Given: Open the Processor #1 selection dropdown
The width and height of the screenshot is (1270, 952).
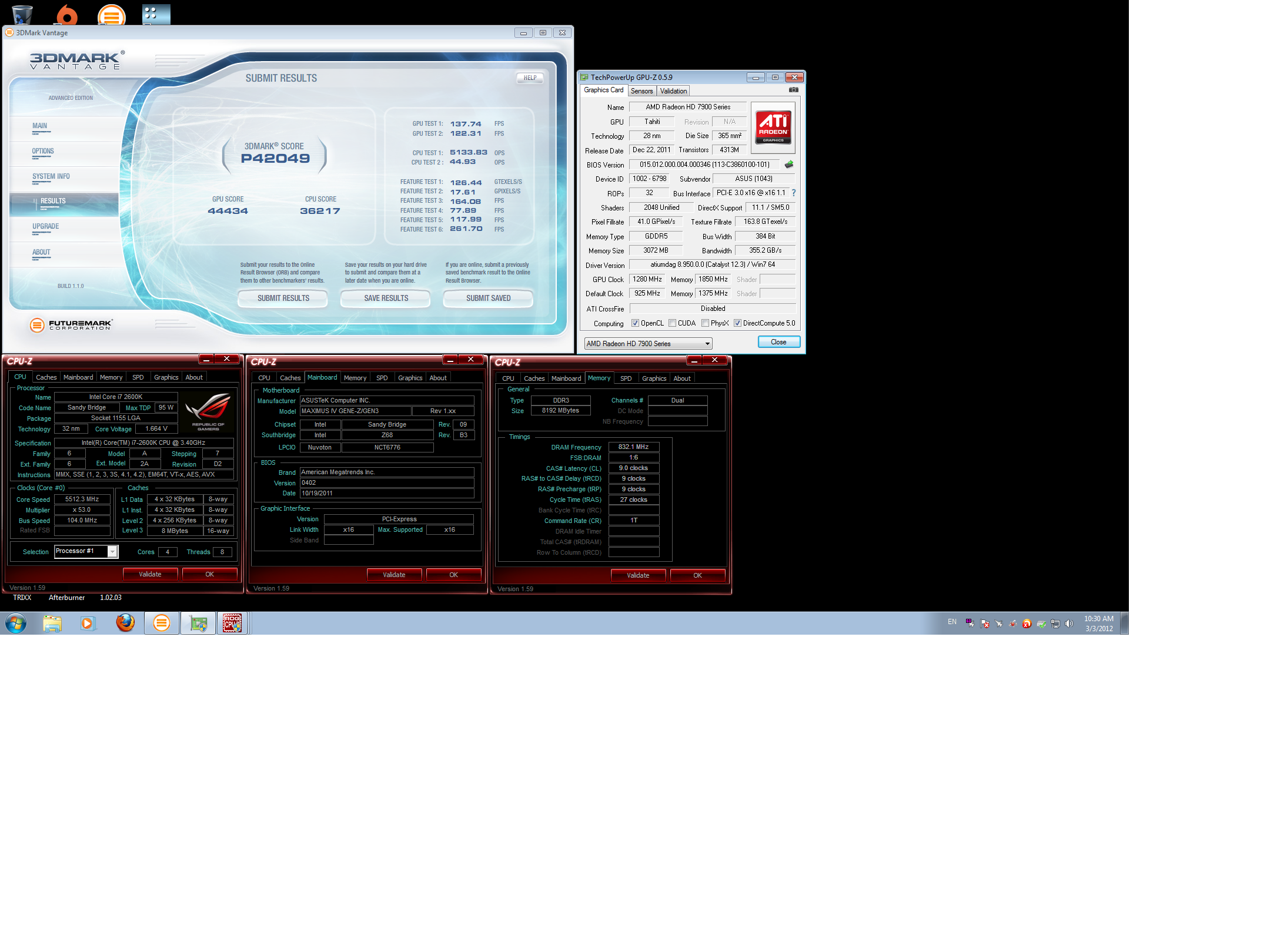Looking at the screenshot, I should (86, 551).
